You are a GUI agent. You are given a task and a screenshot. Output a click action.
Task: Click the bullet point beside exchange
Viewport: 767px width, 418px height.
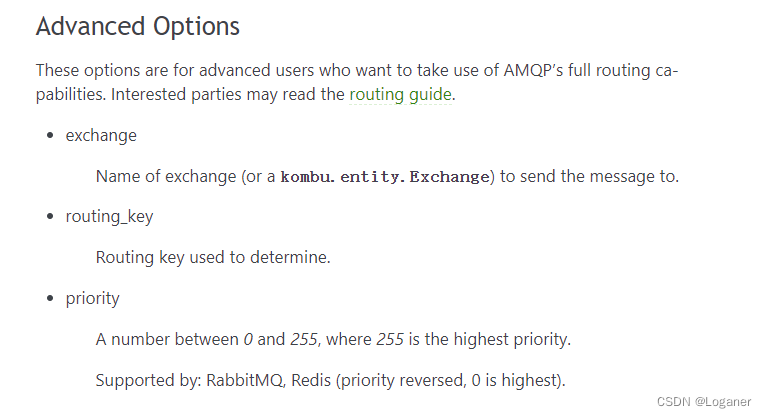pyautogui.click(x=50, y=135)
